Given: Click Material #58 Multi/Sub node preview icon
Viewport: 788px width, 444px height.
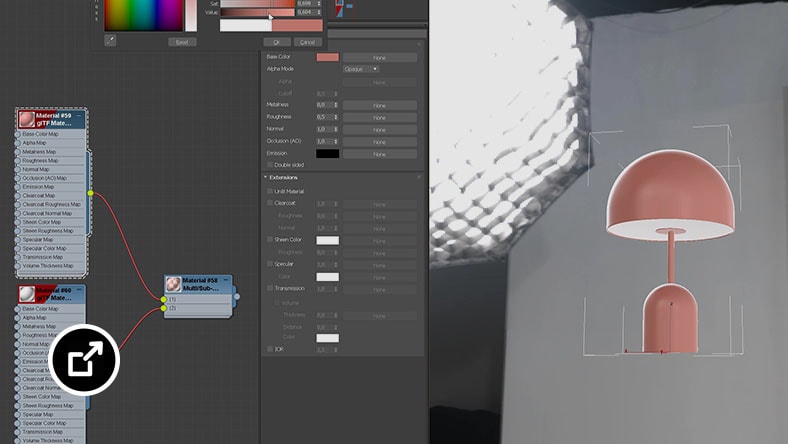Looking at the screenshot, I should click(174, 285).
